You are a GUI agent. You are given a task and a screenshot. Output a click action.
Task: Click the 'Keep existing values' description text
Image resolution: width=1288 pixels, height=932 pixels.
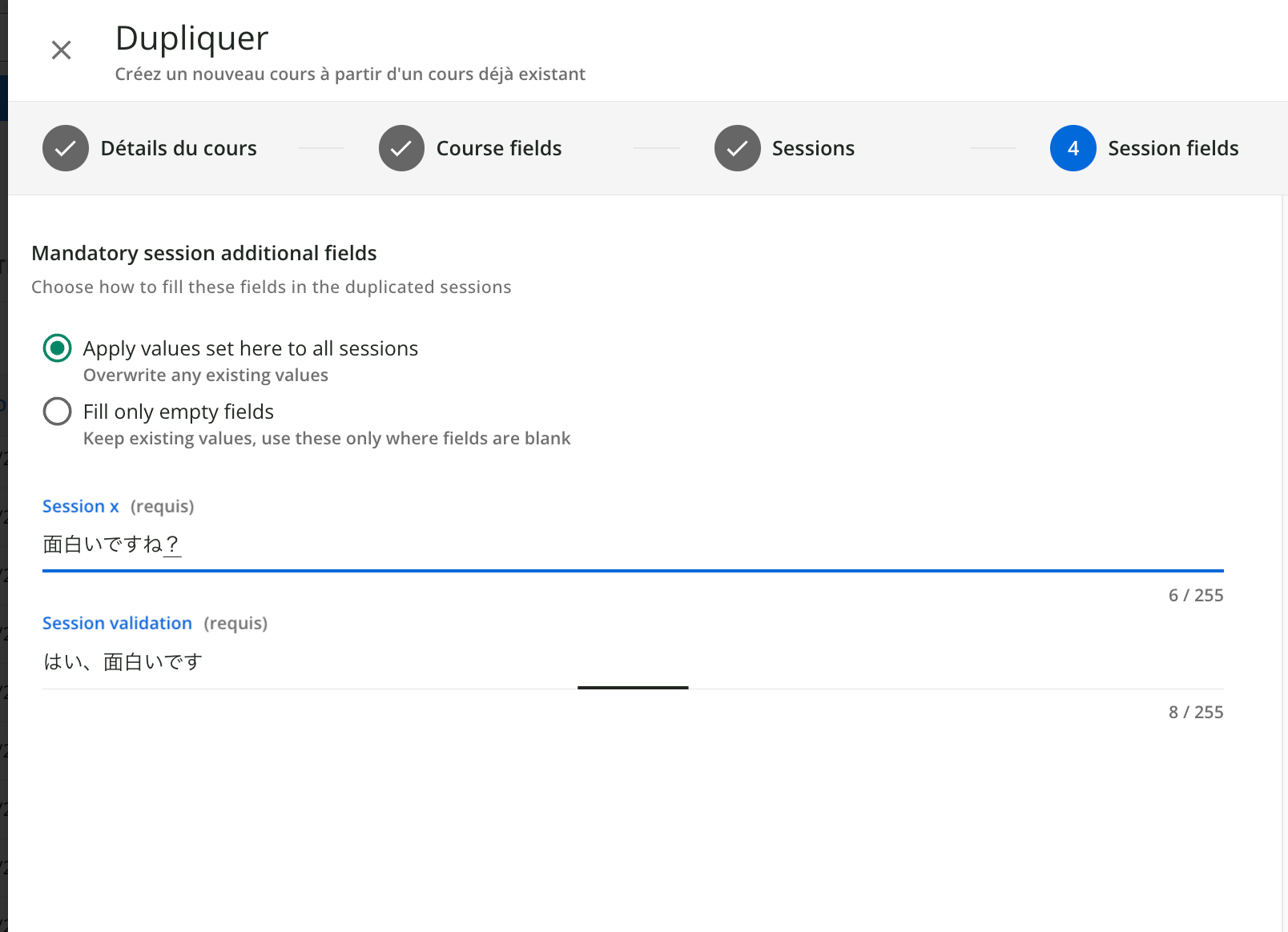[x=327, y=438]
